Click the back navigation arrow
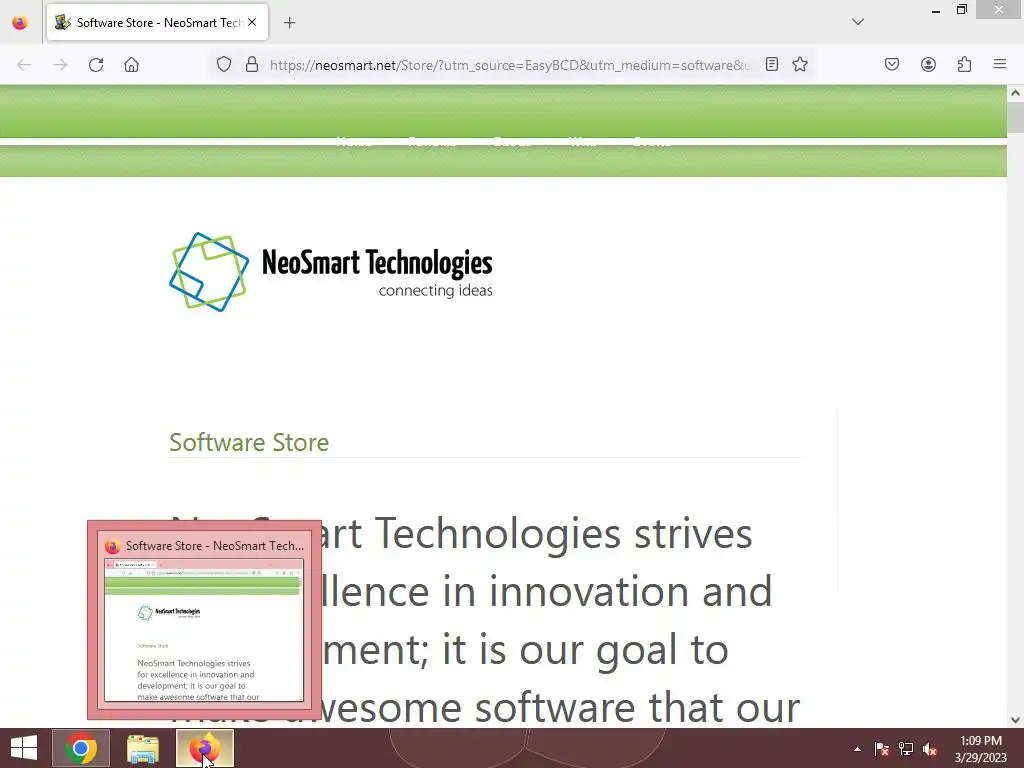Viewport: 1024px width, 768px height. point(24,65)
